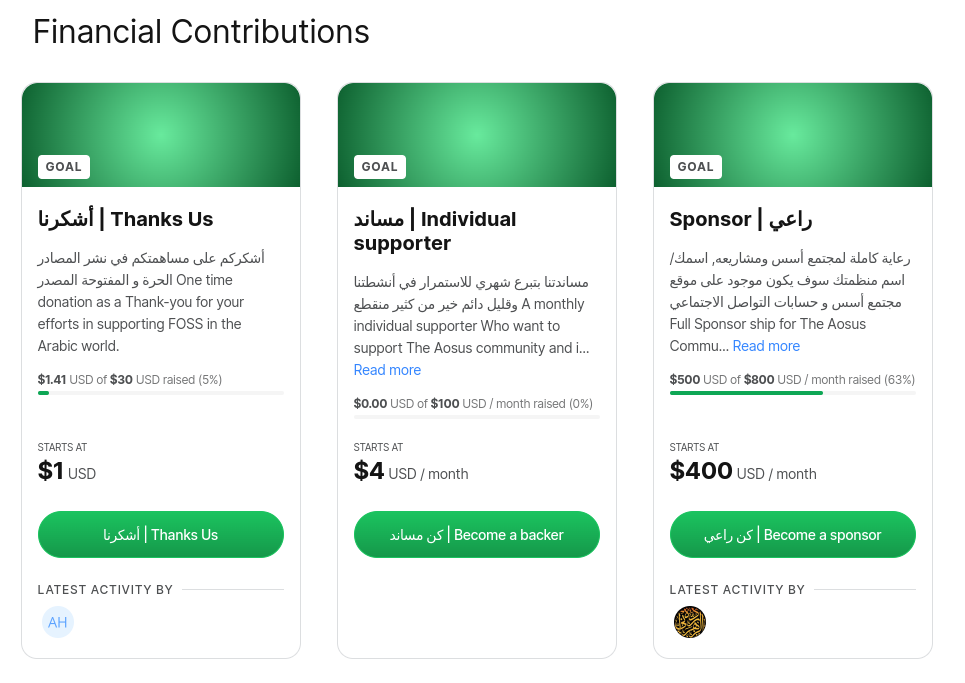This screenshot has height=683, width=965.
Task: Click the $0.00 of $100 progress bar
Action: (477, 417)
